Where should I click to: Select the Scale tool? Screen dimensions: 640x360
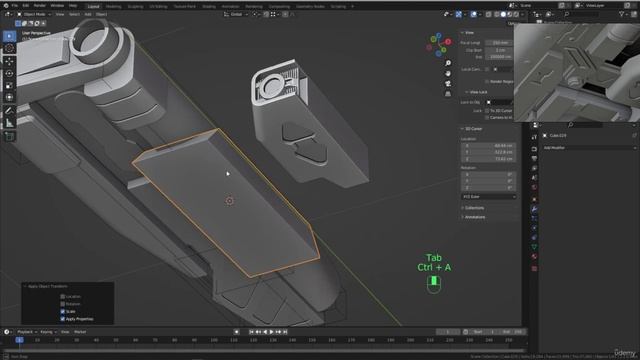[9, 85]
